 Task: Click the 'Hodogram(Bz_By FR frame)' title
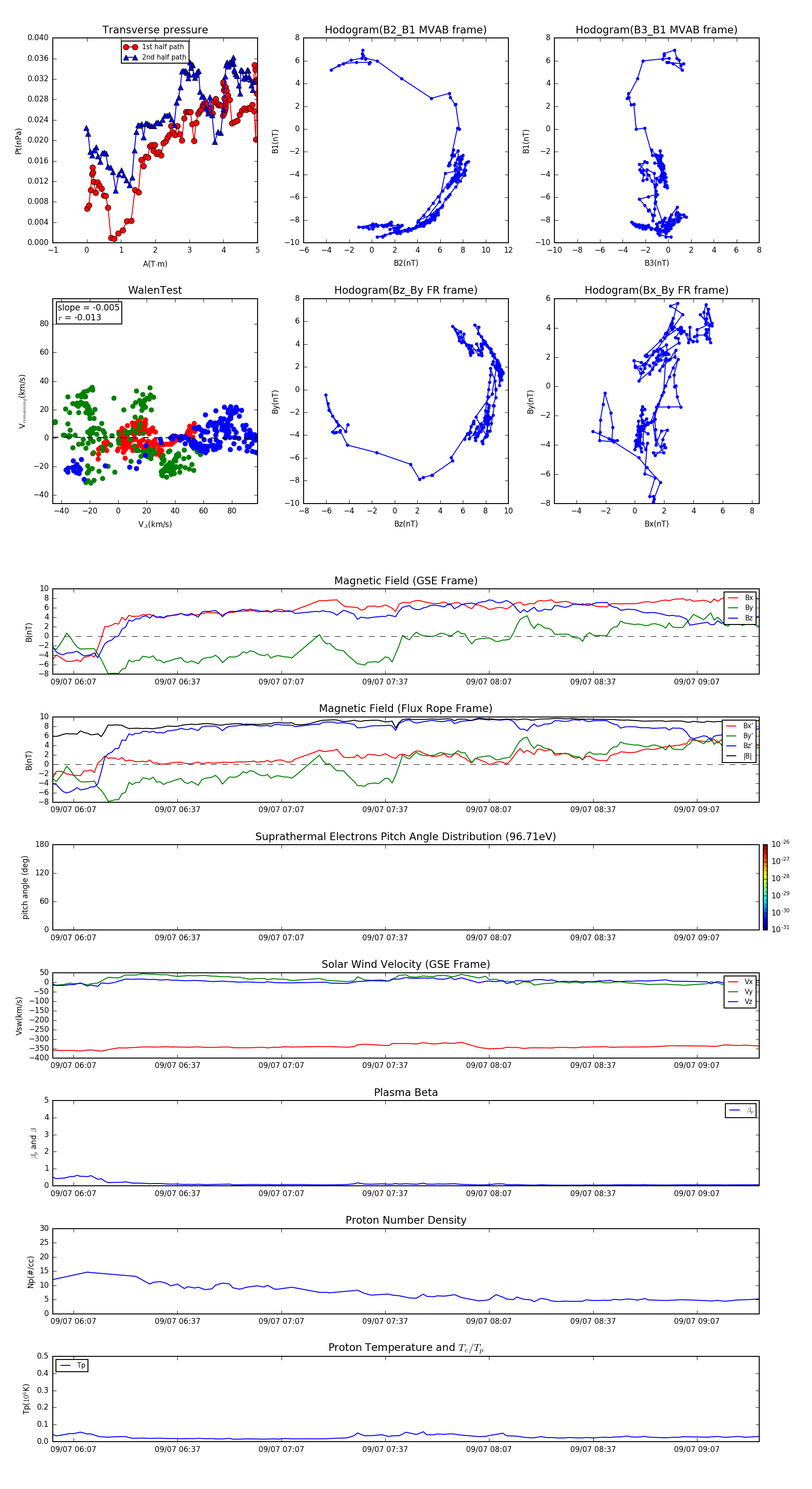(x=406, y=290)
